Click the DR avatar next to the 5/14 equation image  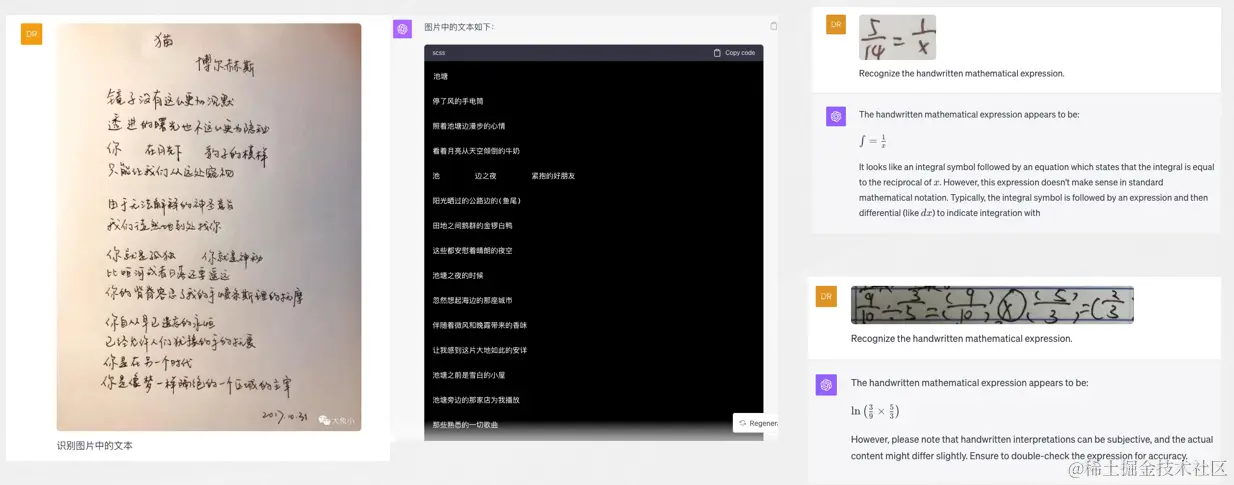tap(836, 25)
